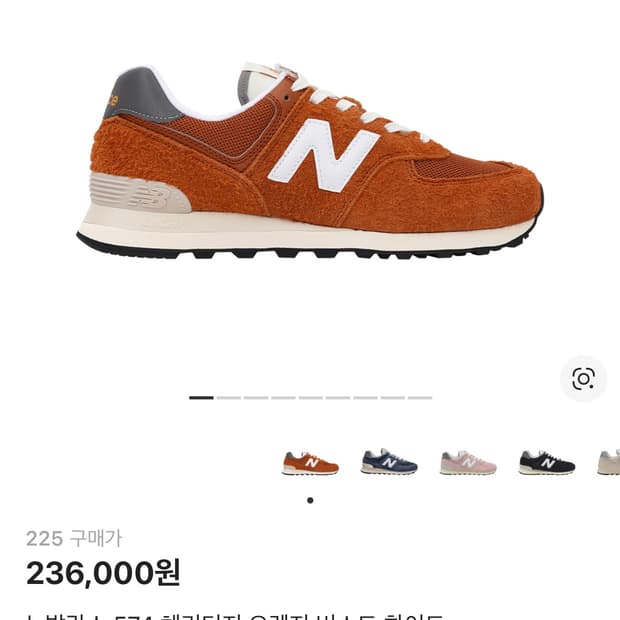Viewport: 620px width, 620px height.
Task: Jump to the third image indicator segment
Action: (x=256, y=398)
